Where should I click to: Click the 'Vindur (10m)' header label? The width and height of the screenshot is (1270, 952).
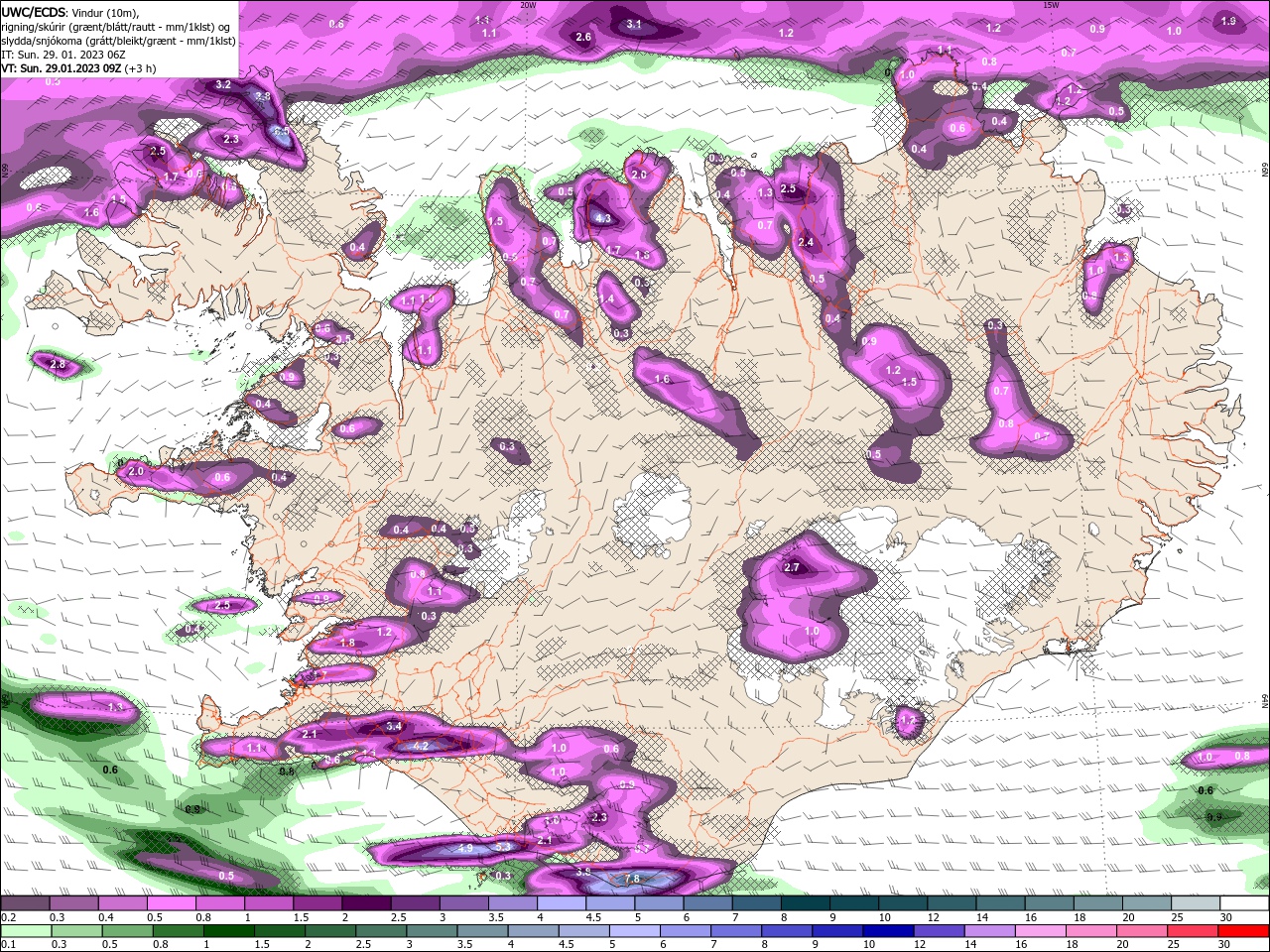point(106,12)
